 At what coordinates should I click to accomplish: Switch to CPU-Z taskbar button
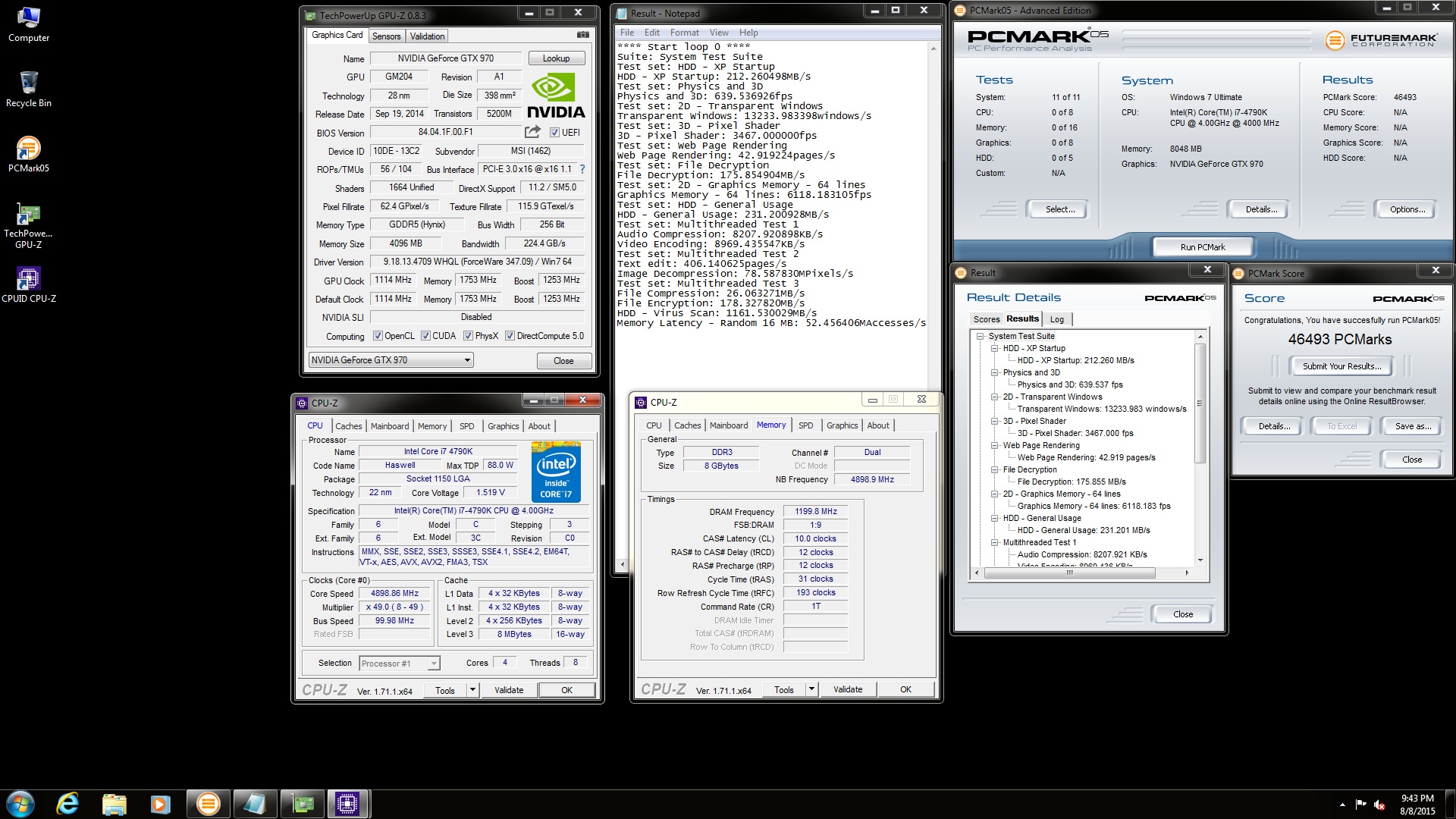coord(348,804)
